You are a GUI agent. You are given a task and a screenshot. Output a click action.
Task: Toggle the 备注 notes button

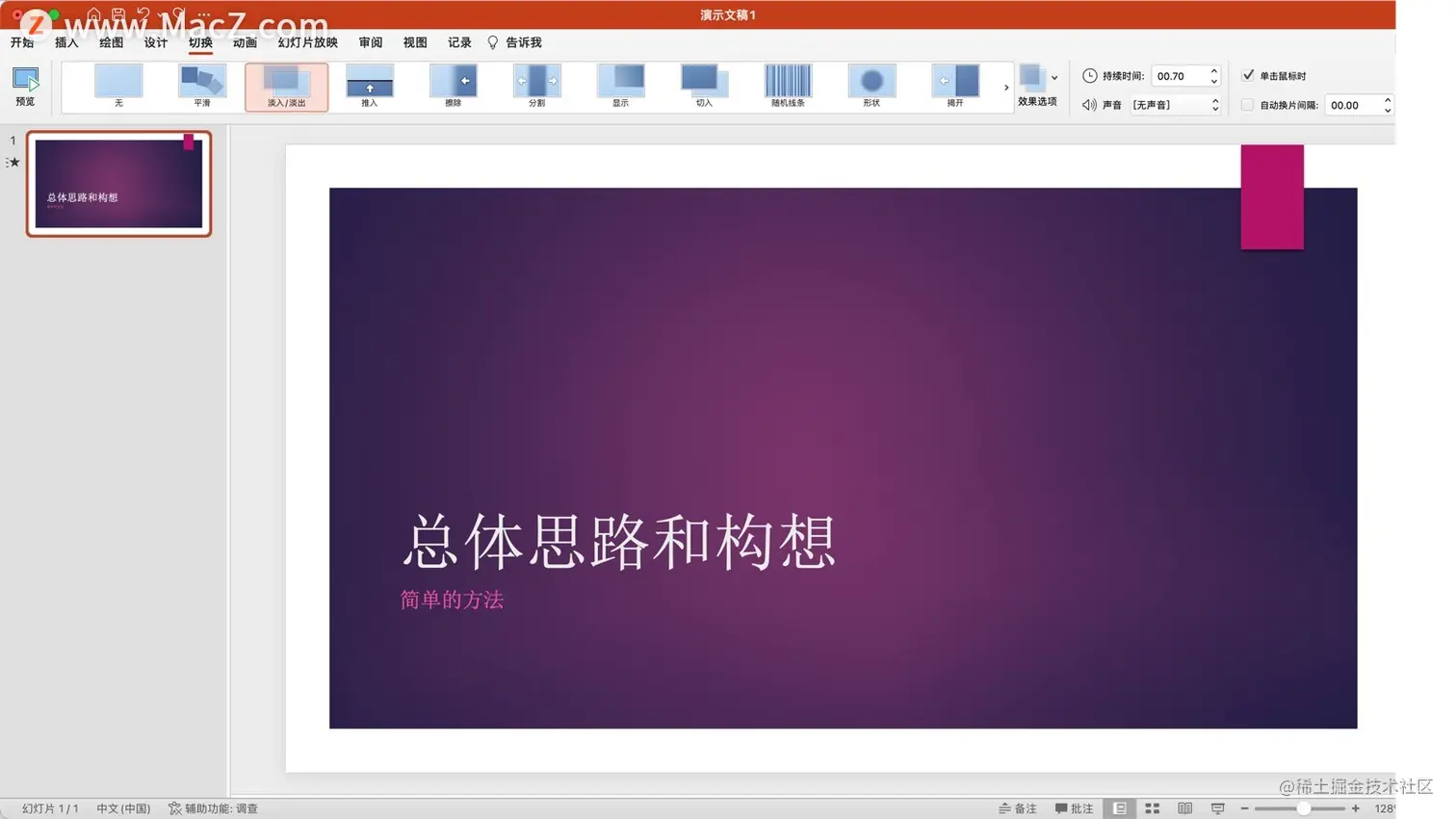[1018, 808]
